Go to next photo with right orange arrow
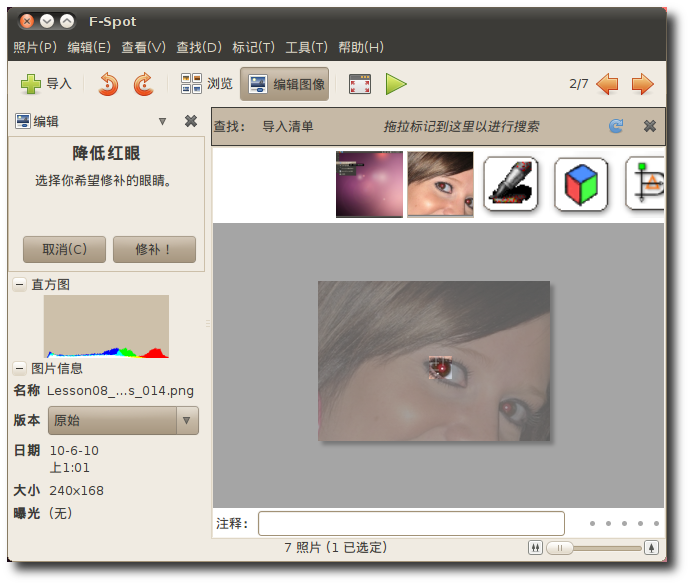The width and height of the screenshot is (690, 585). tap(642, 84)
